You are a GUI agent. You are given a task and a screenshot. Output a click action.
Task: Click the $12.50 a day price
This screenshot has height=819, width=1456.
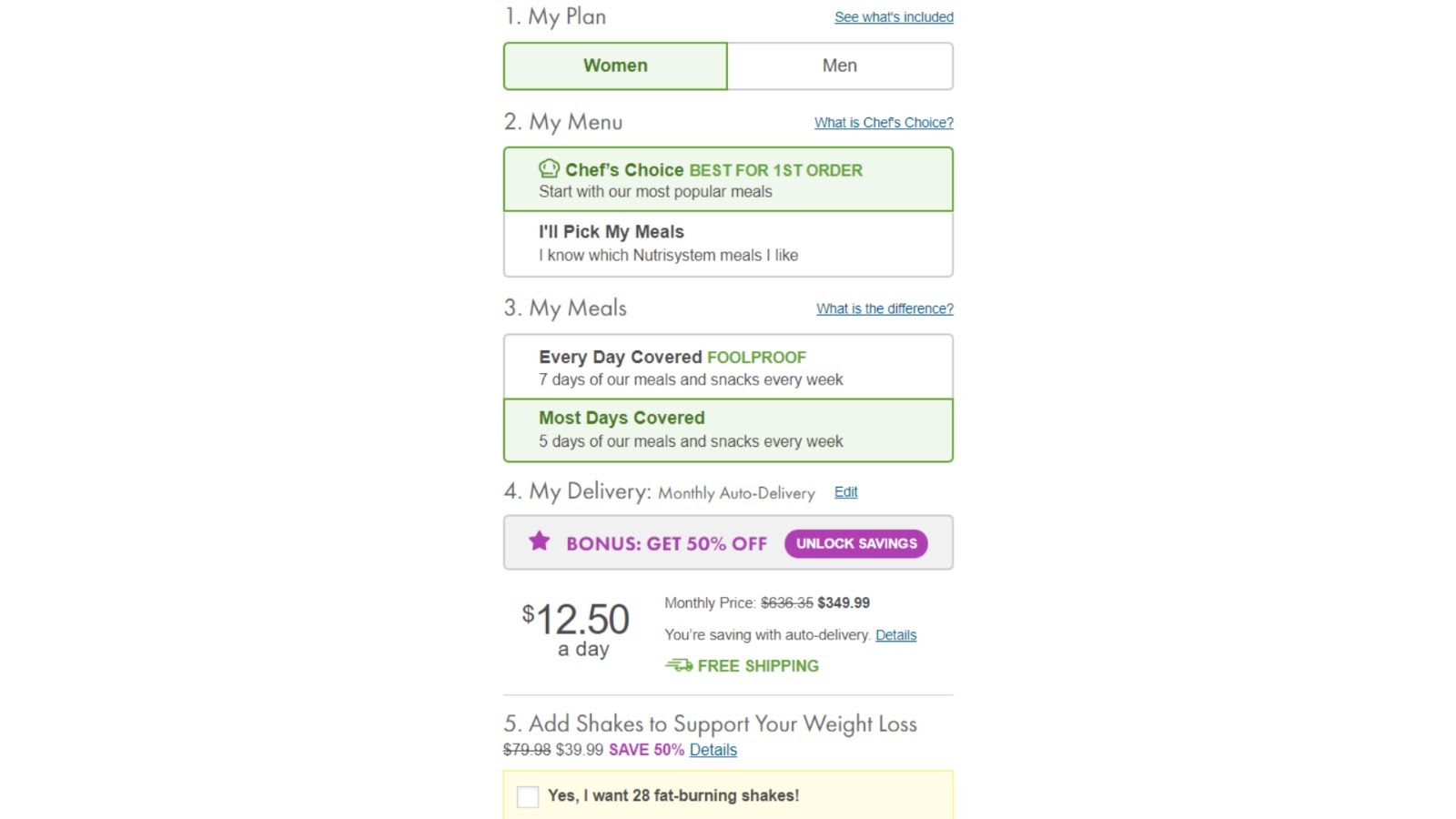(576, 629)
